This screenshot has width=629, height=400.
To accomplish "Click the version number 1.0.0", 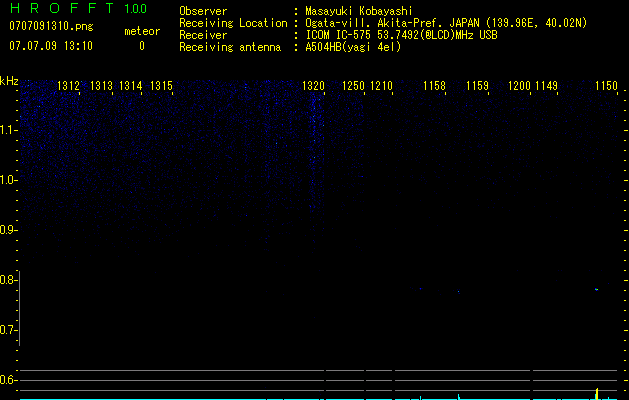I will tap(136, 9).
